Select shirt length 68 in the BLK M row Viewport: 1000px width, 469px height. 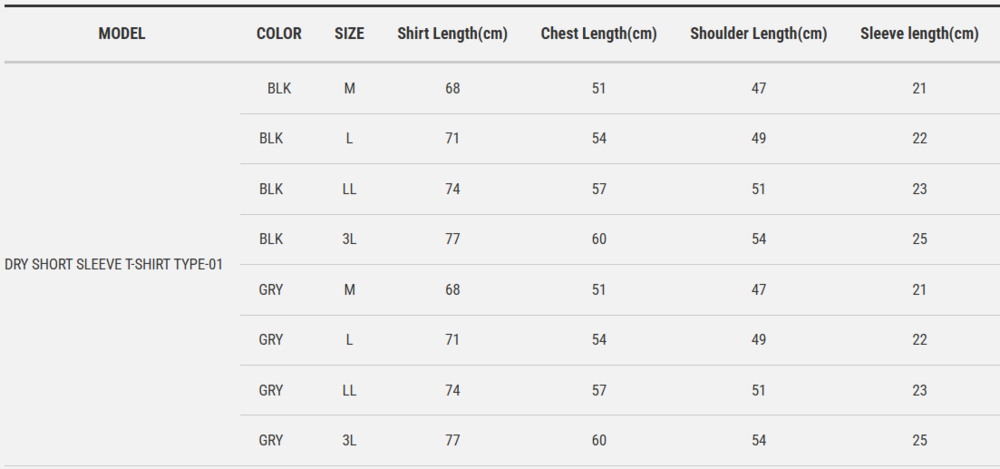[x=453, y=88]
